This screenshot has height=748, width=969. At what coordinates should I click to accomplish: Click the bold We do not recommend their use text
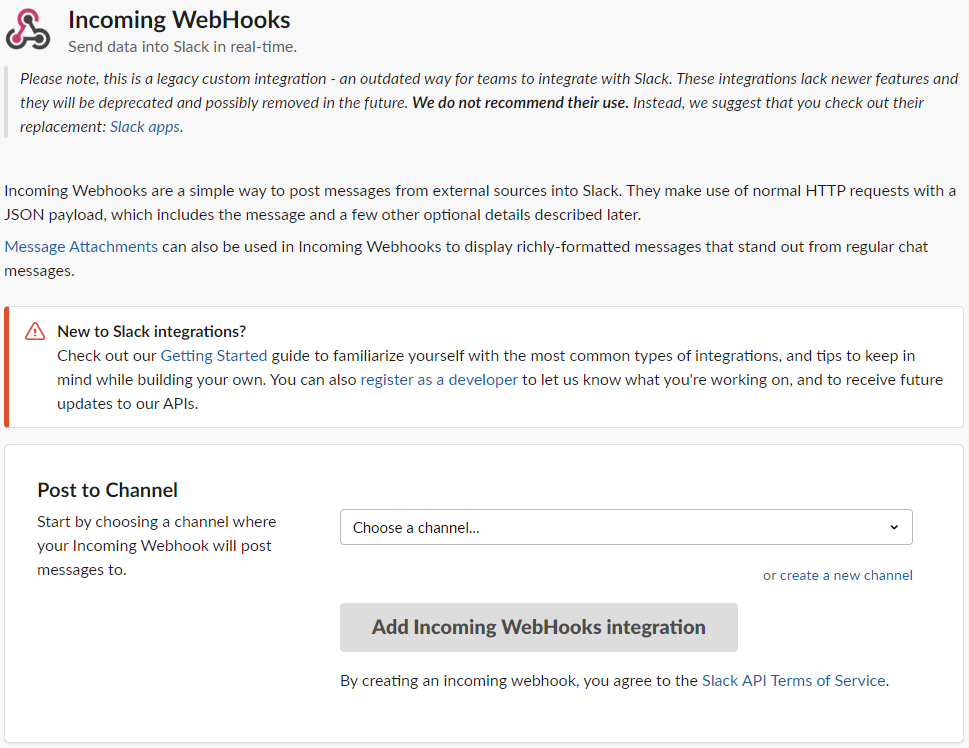pyautogui.click(x=521, y=102)
